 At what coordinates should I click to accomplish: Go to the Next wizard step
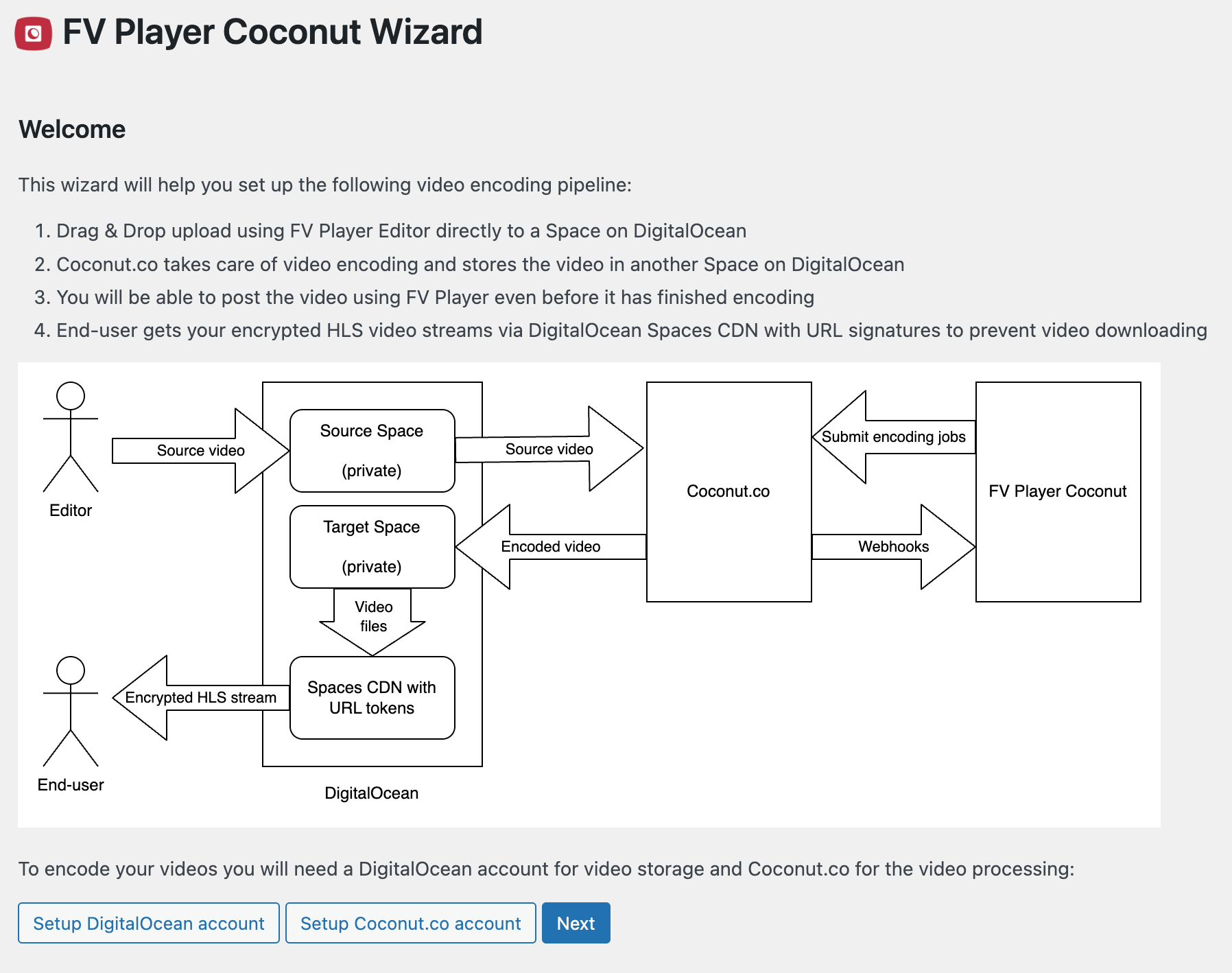576,923
